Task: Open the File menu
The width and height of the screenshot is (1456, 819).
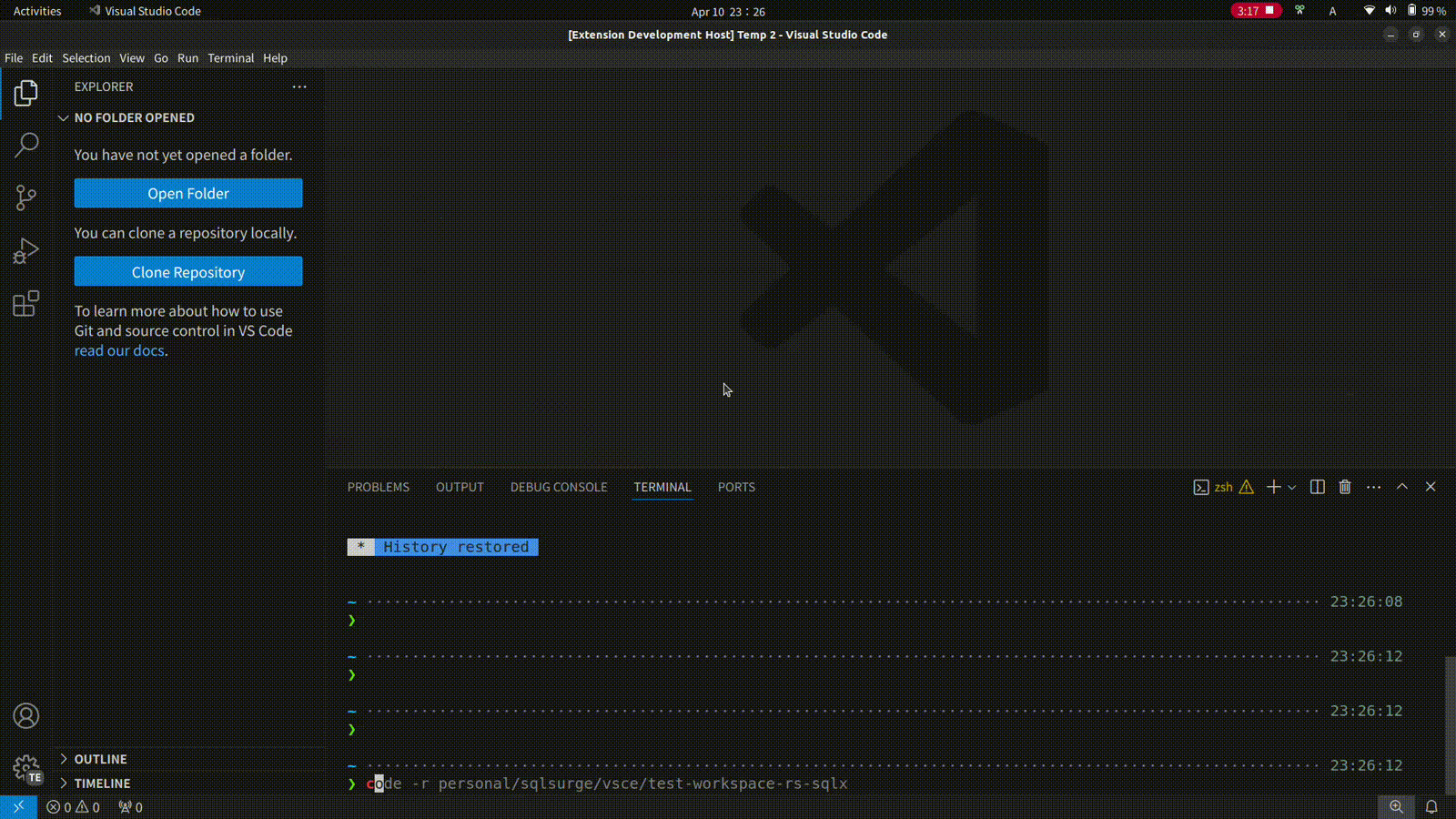Action: (14, 57)
